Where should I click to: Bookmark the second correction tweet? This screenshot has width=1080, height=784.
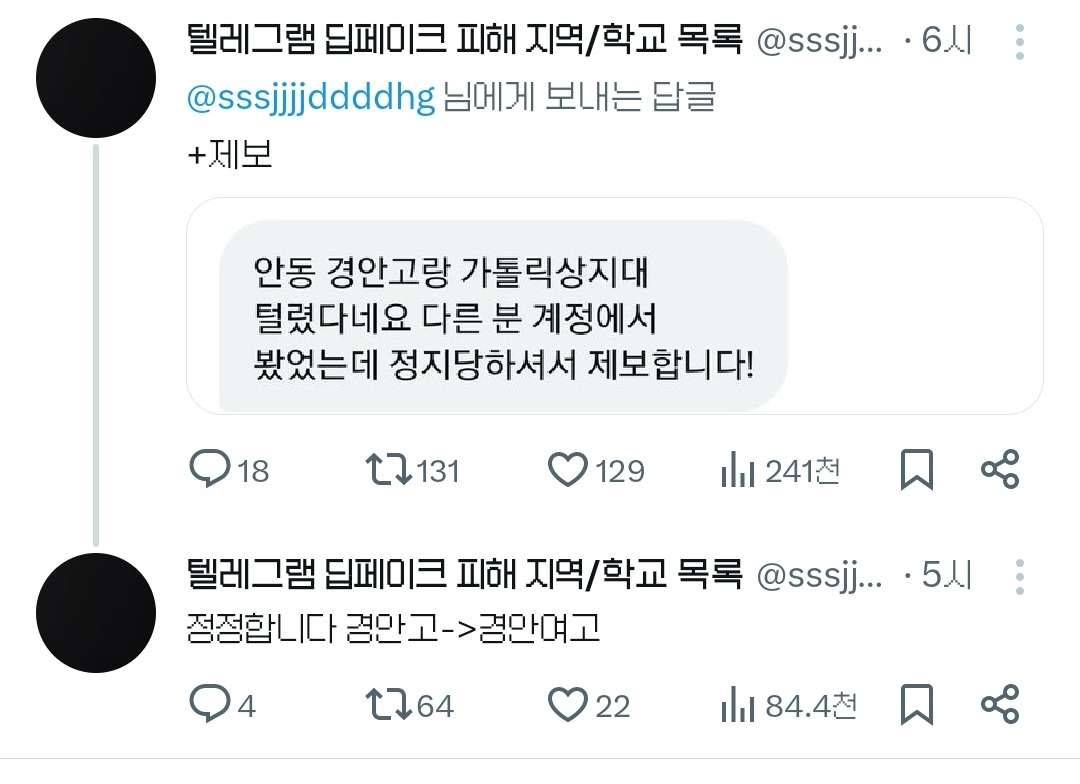916,705
